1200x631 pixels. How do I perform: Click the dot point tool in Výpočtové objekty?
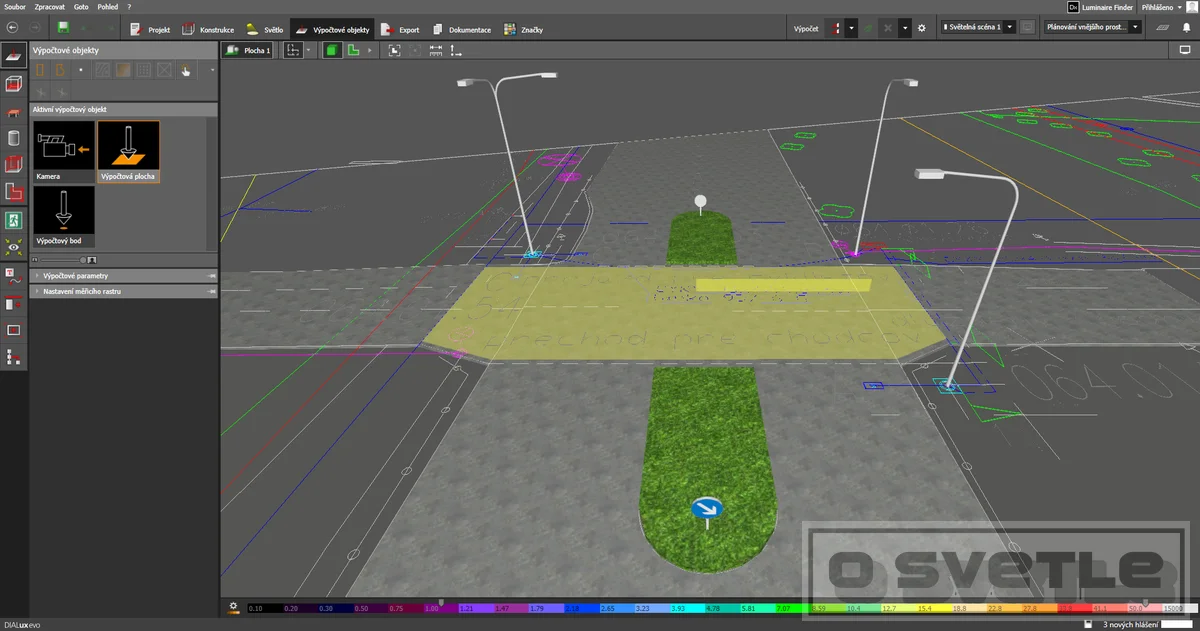pyautogui.click(x=81, y=70)
